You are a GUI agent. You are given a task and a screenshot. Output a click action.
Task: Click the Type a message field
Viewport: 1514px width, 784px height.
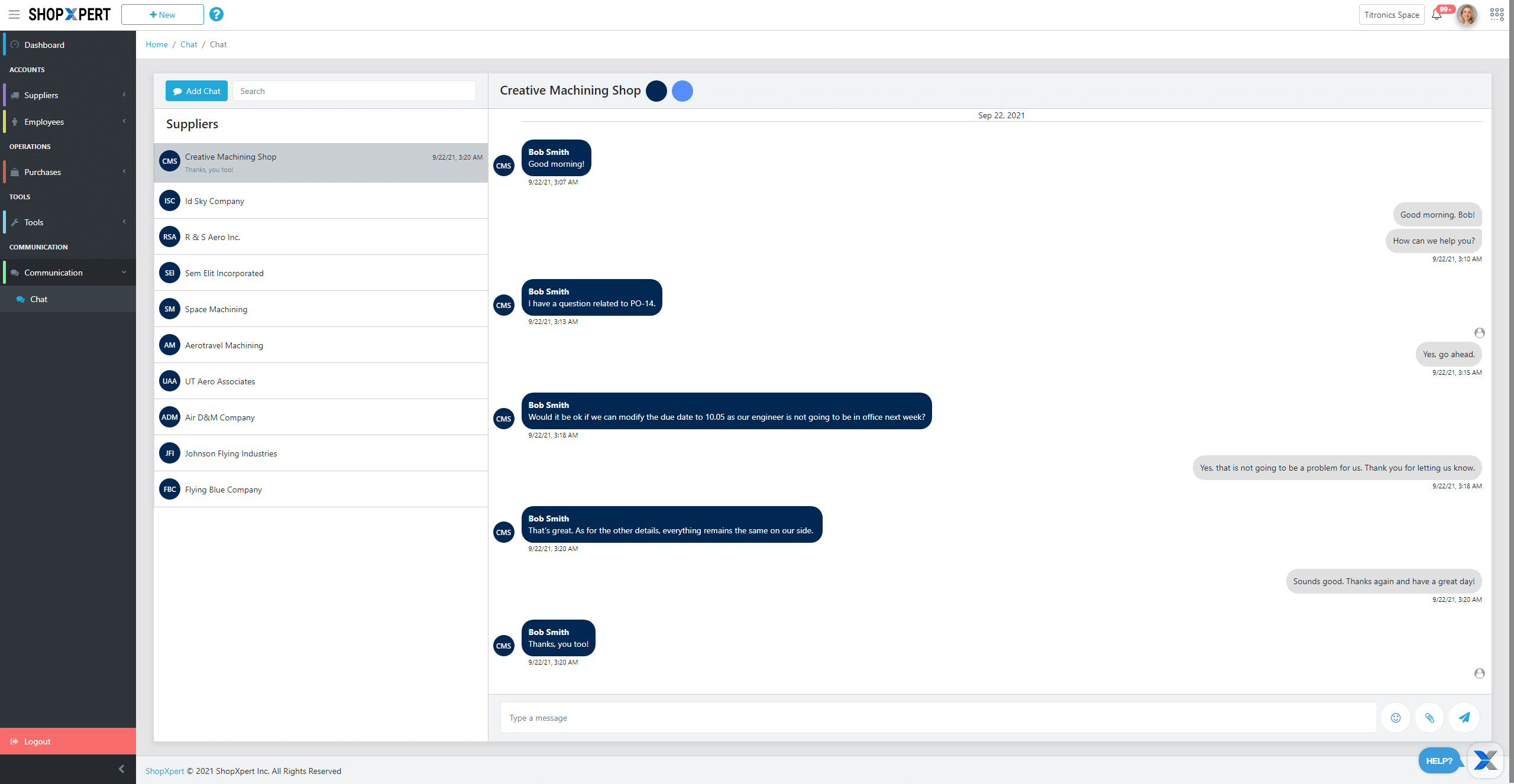point(937,718)
